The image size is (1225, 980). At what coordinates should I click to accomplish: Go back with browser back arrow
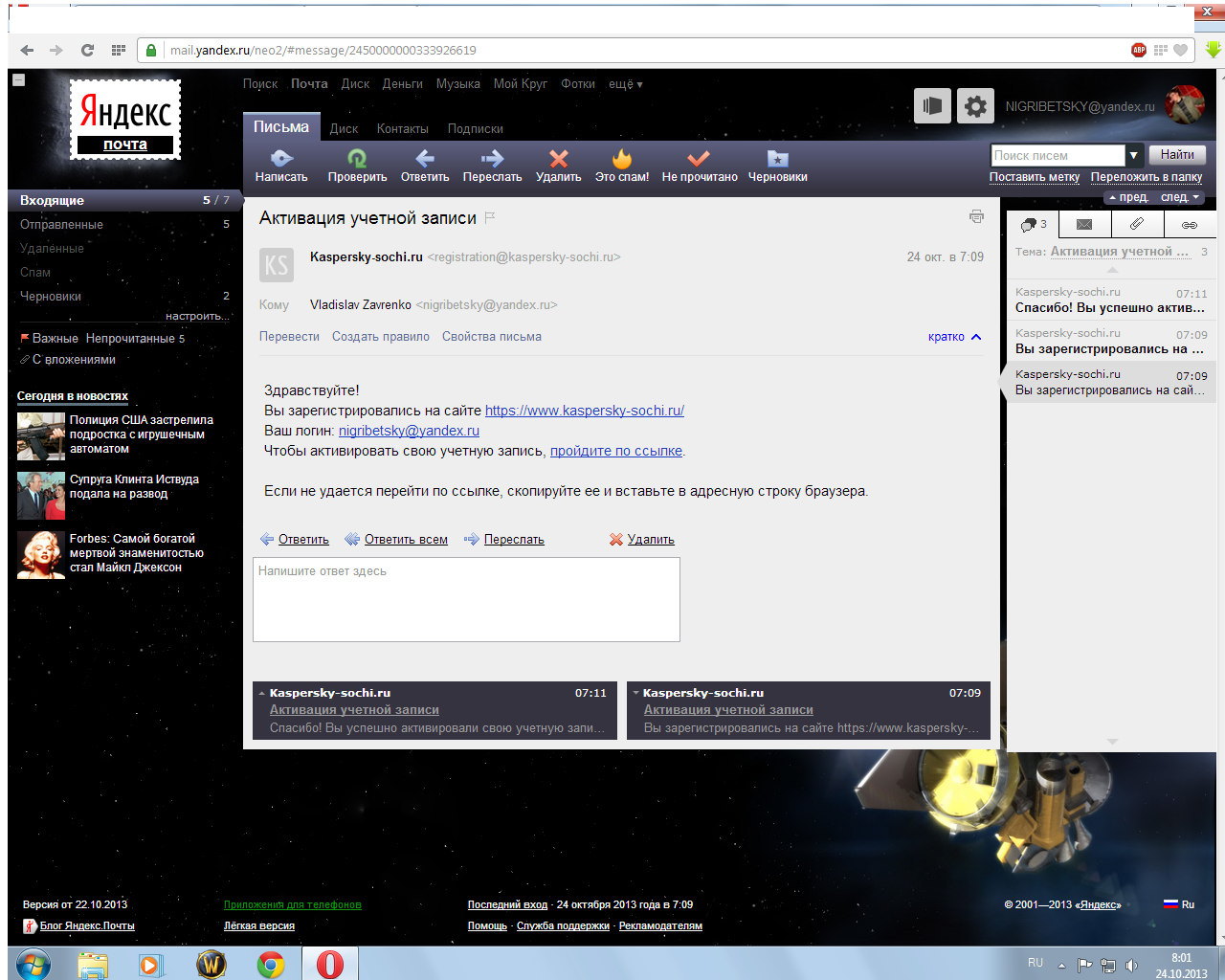pyautogui.click(x=27, y=50)
